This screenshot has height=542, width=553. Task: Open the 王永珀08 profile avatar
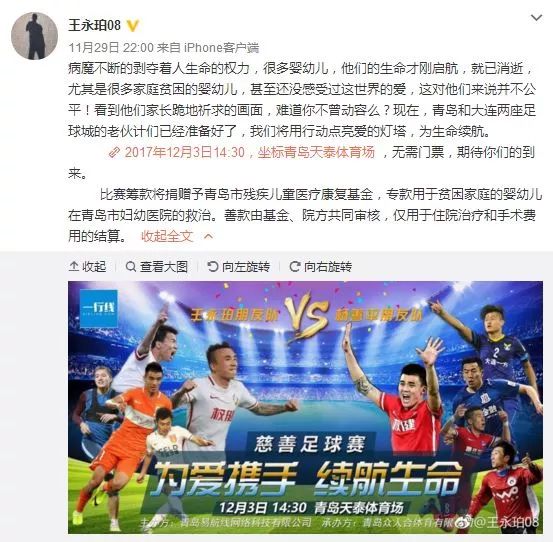coord(35,36)
